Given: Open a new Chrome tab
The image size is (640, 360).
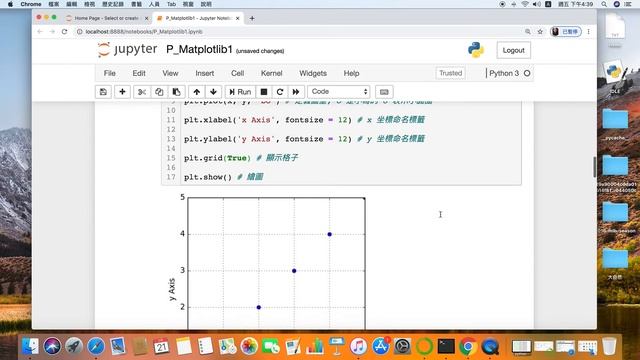Looking at the screenshot, I should (x=252, y=18).
